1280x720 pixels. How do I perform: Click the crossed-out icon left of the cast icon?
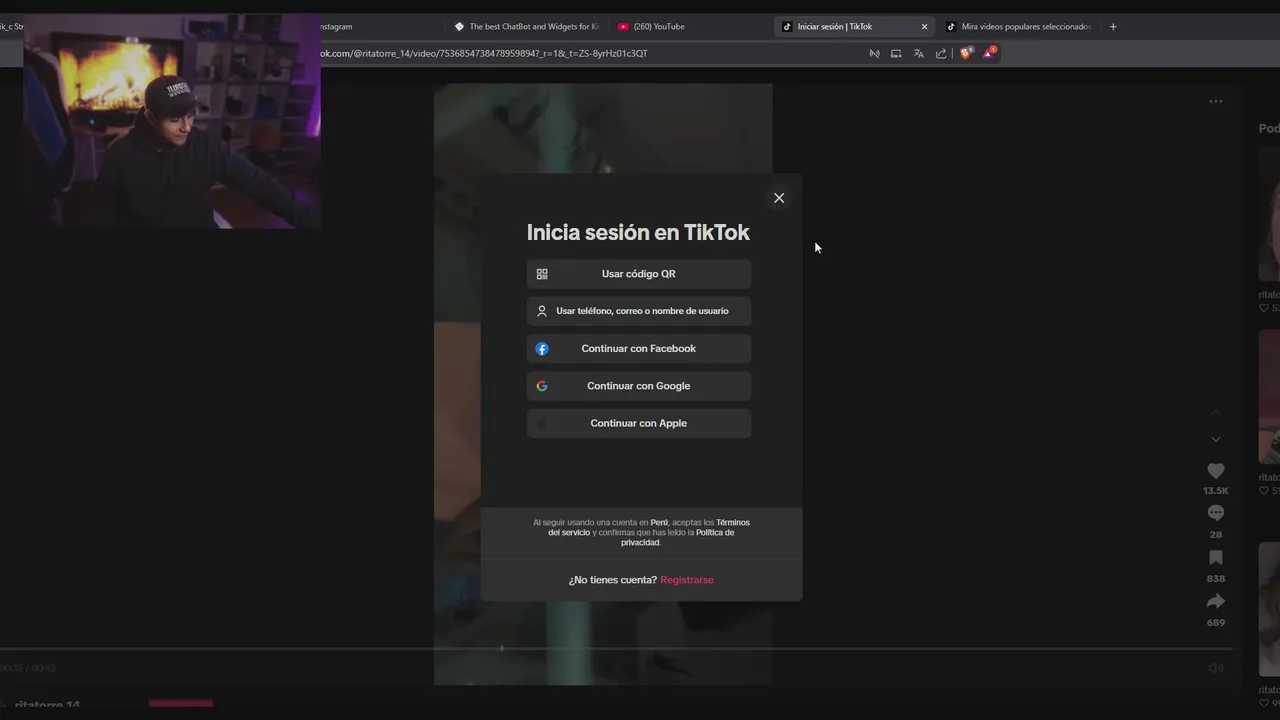pos(874,54)
